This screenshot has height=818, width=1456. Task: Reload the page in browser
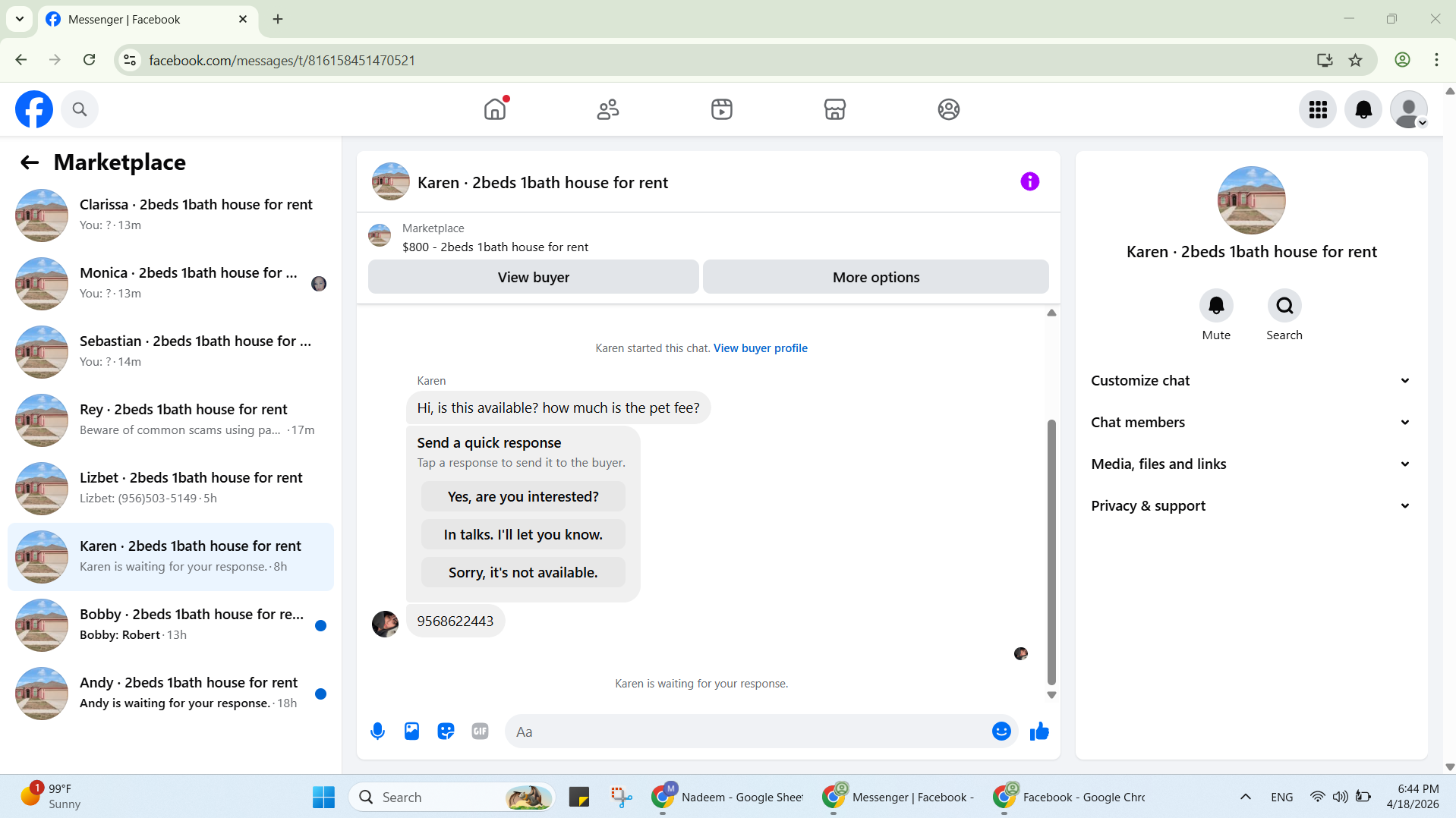[89, 60]
